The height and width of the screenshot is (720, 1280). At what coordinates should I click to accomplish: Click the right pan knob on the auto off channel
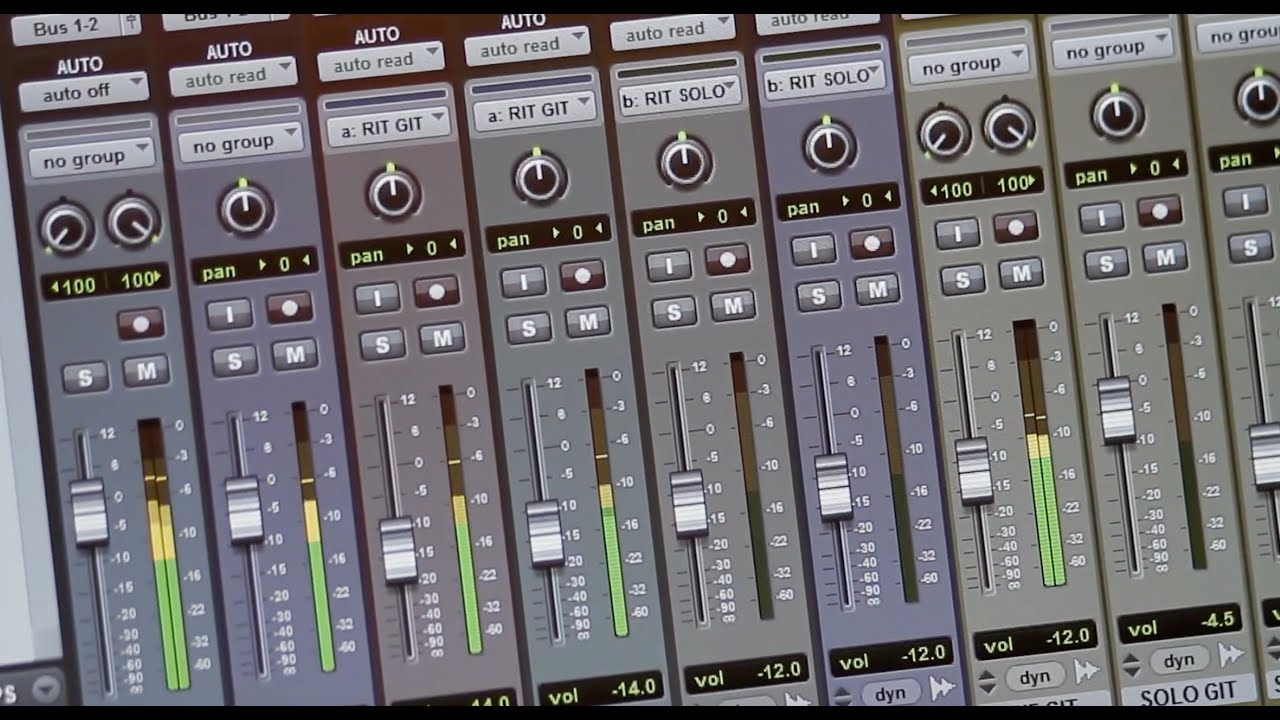click(132, 222)
